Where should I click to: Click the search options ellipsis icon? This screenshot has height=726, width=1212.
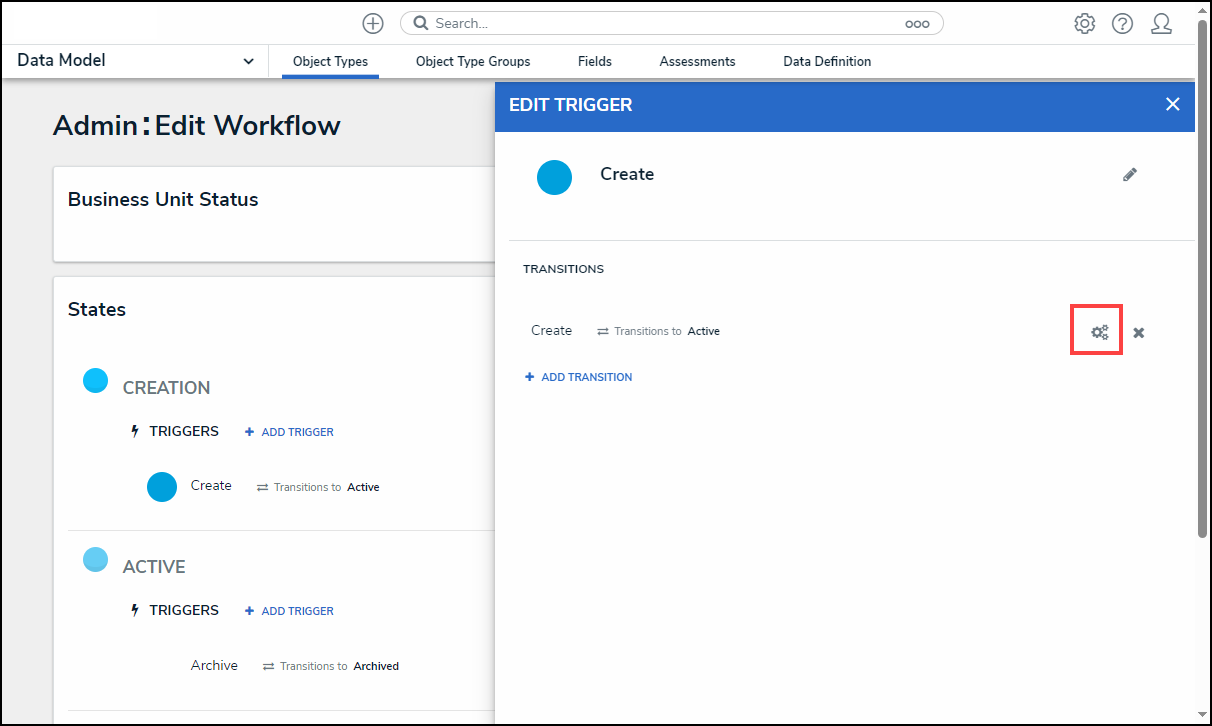point(916,24)
